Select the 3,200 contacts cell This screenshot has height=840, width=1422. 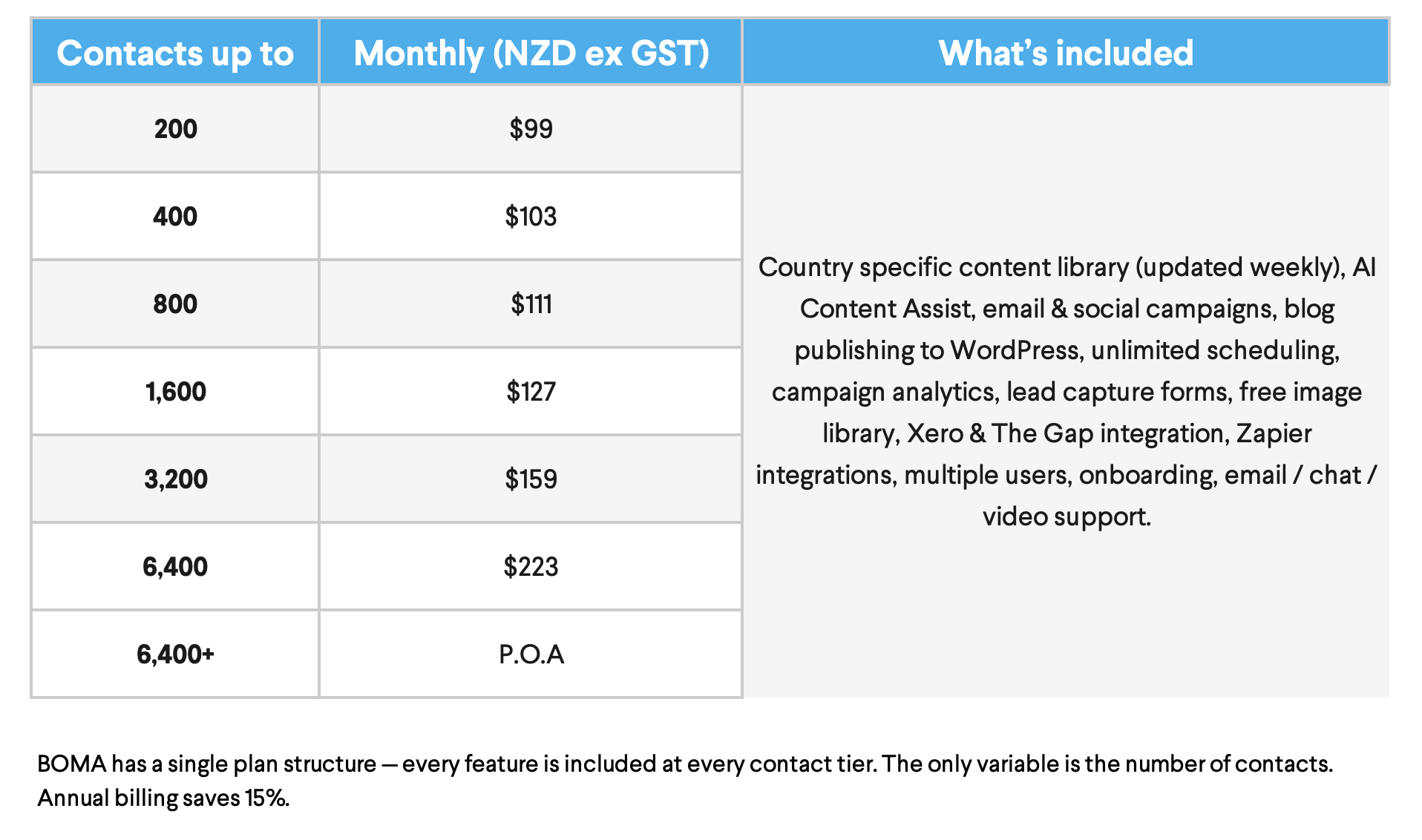[176, 479]
